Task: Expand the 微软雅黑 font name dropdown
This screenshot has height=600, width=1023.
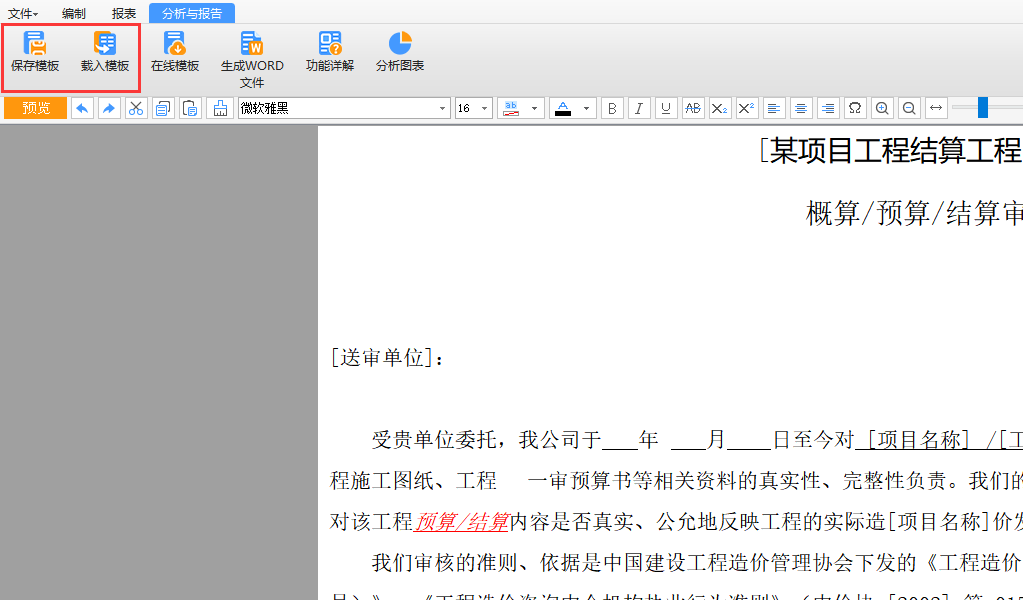Action: pos(443,108)
